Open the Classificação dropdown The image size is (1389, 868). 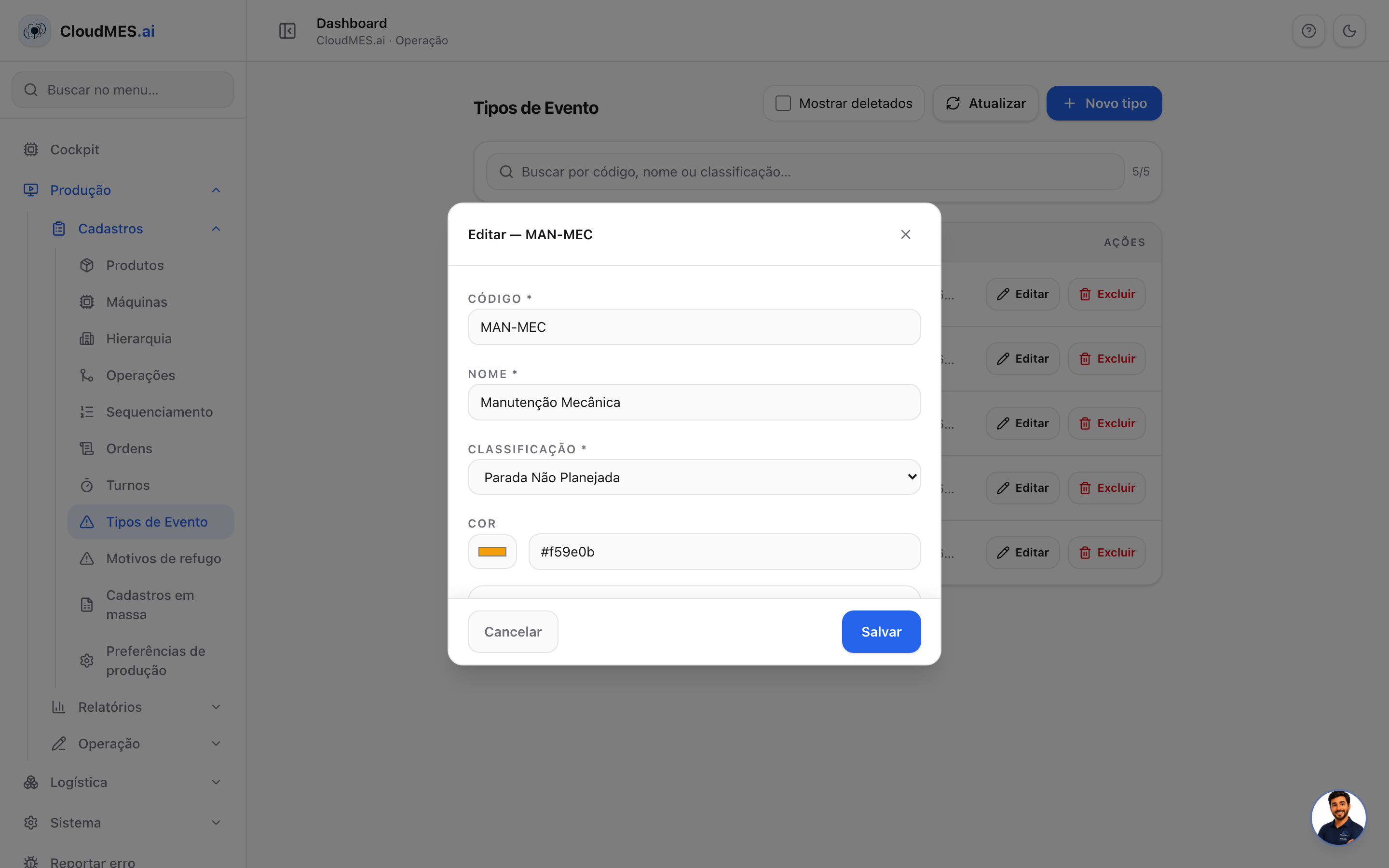694,477
